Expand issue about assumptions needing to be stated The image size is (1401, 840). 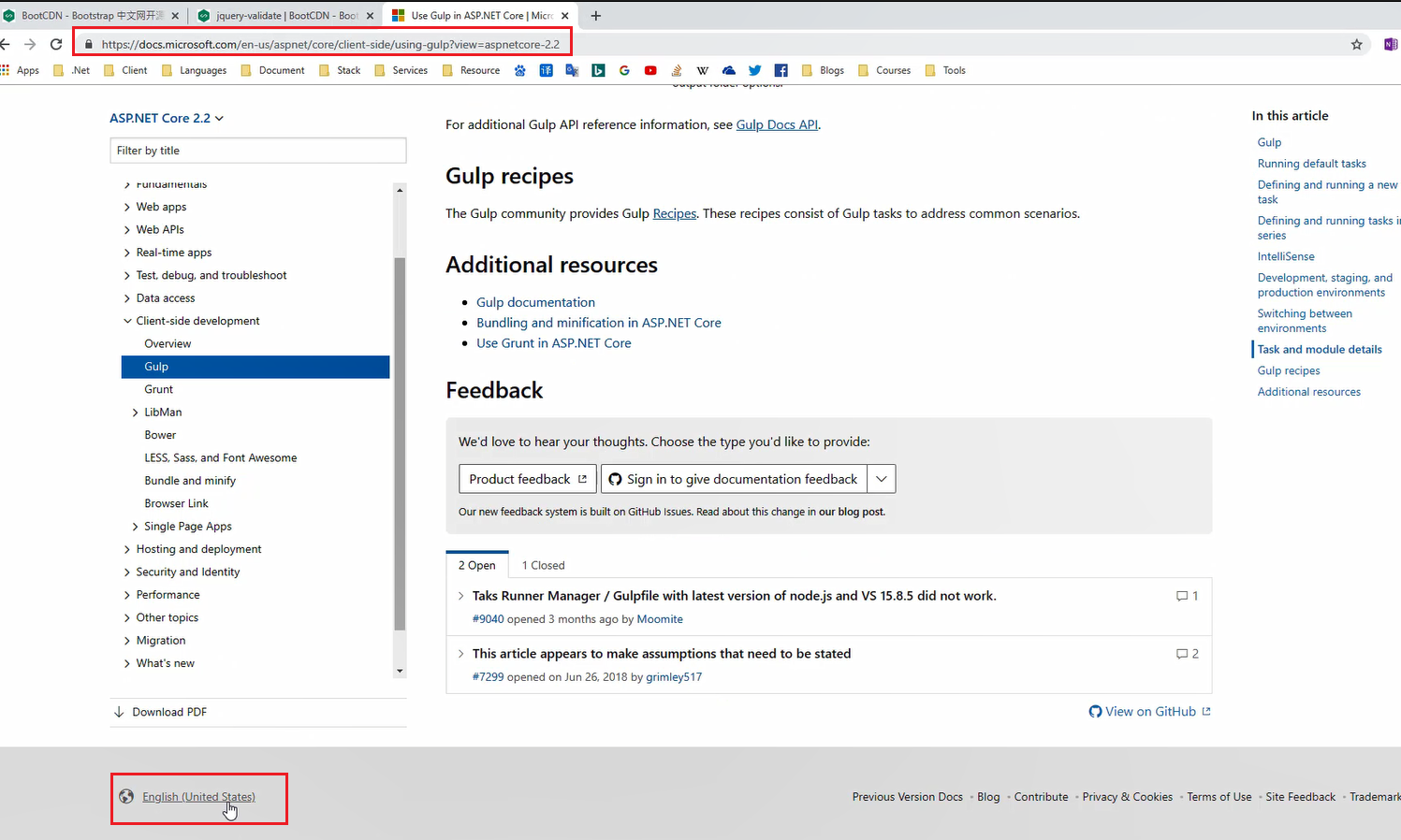click(x=460, y=654)
